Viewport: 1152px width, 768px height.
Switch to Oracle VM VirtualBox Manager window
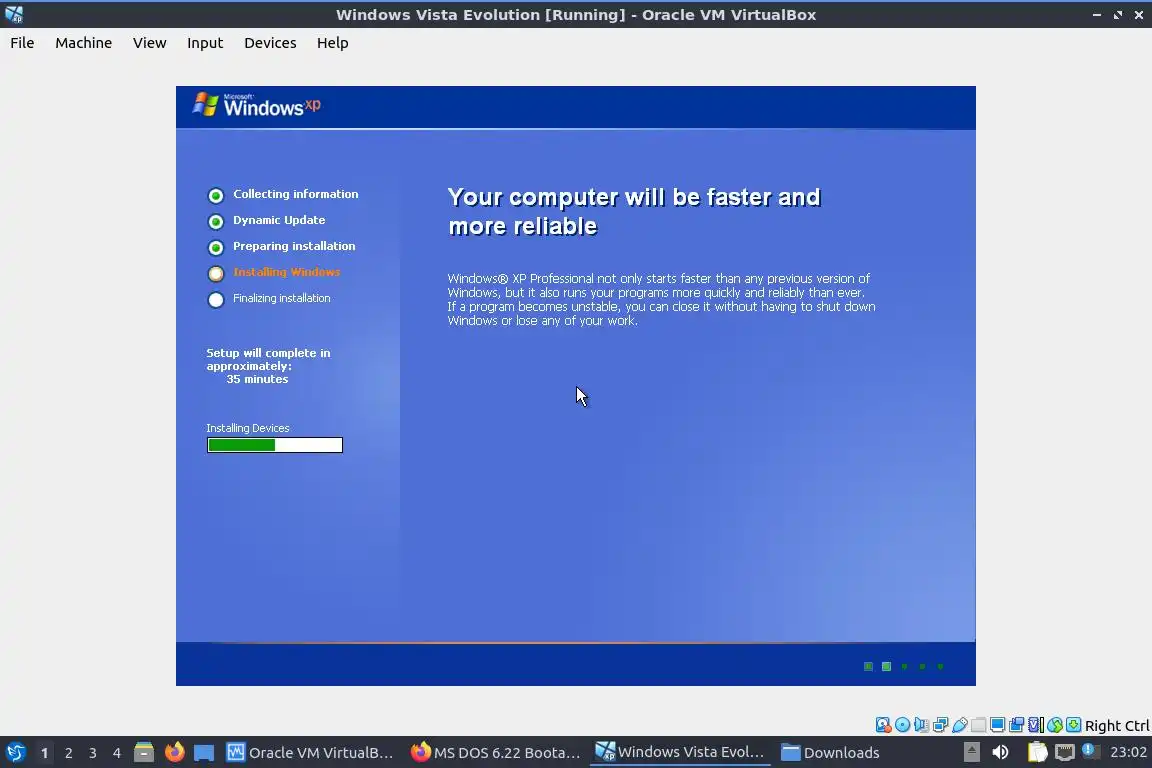coord(309,753)
